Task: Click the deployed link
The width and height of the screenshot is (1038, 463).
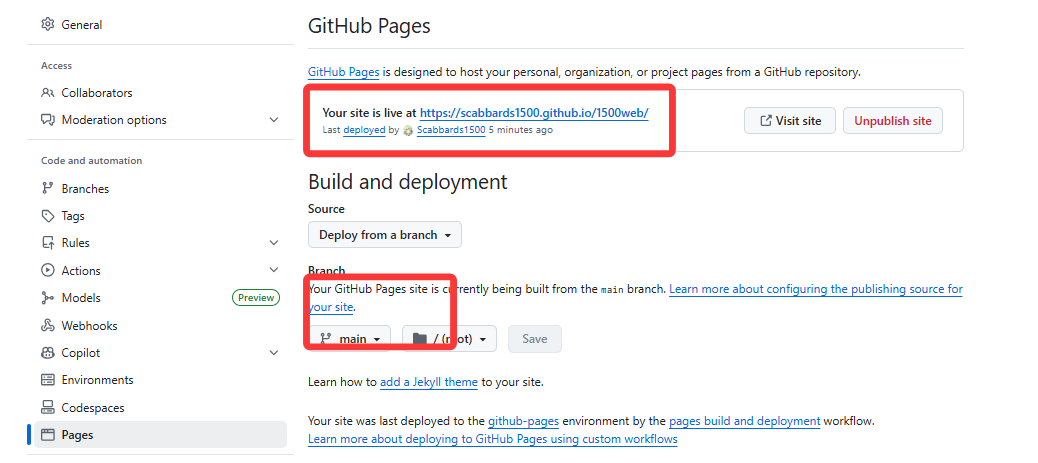Action: coord(364,130)
